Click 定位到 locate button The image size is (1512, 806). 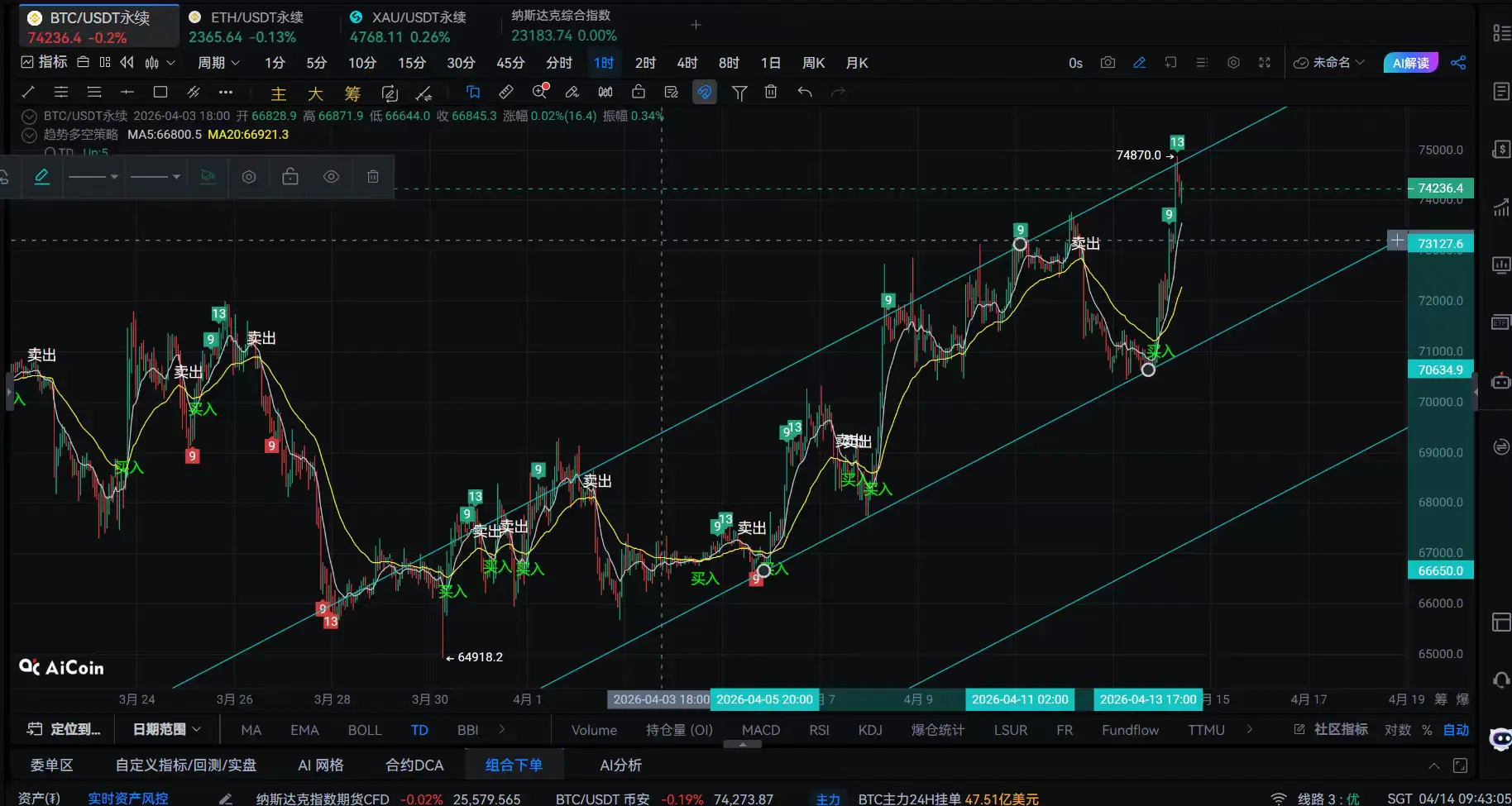tap(64, 729)
